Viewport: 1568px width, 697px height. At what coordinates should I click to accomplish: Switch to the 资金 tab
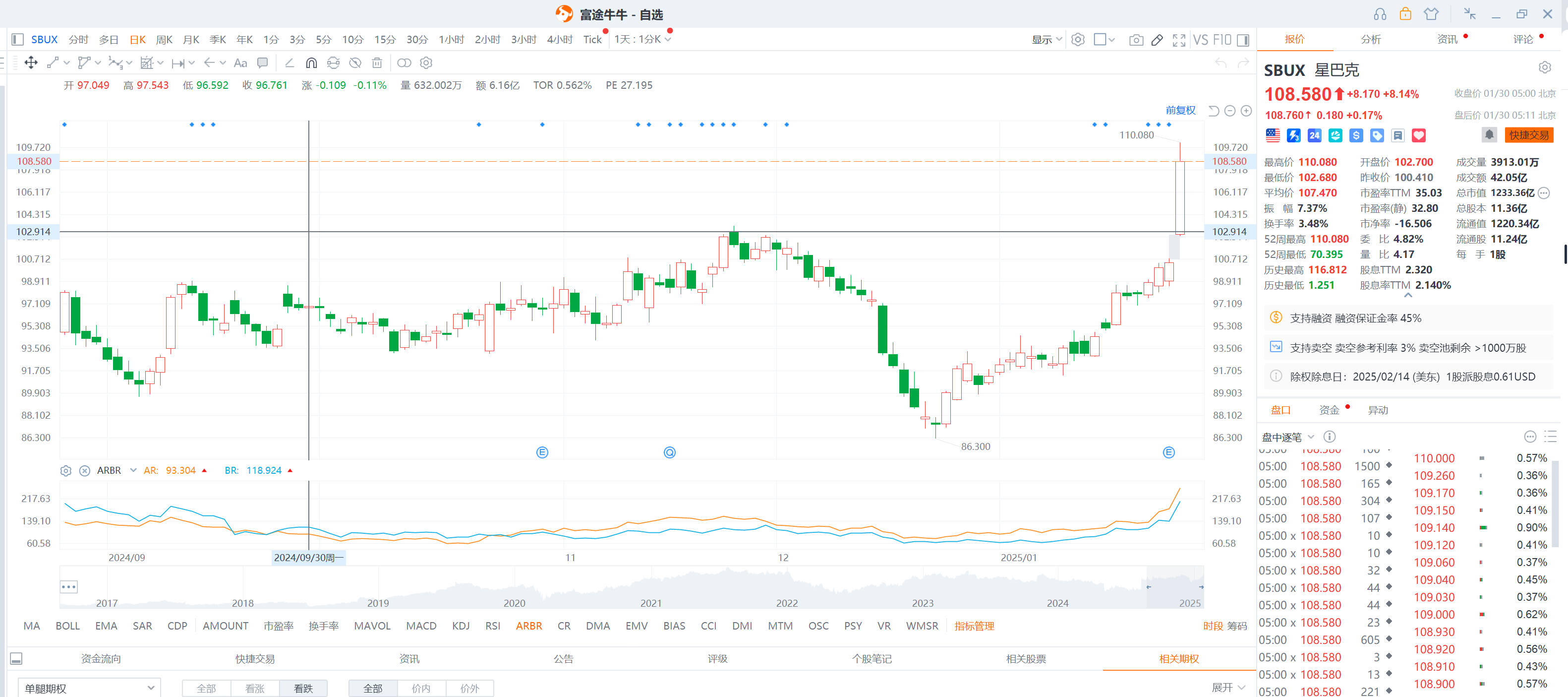(1329, 410)
